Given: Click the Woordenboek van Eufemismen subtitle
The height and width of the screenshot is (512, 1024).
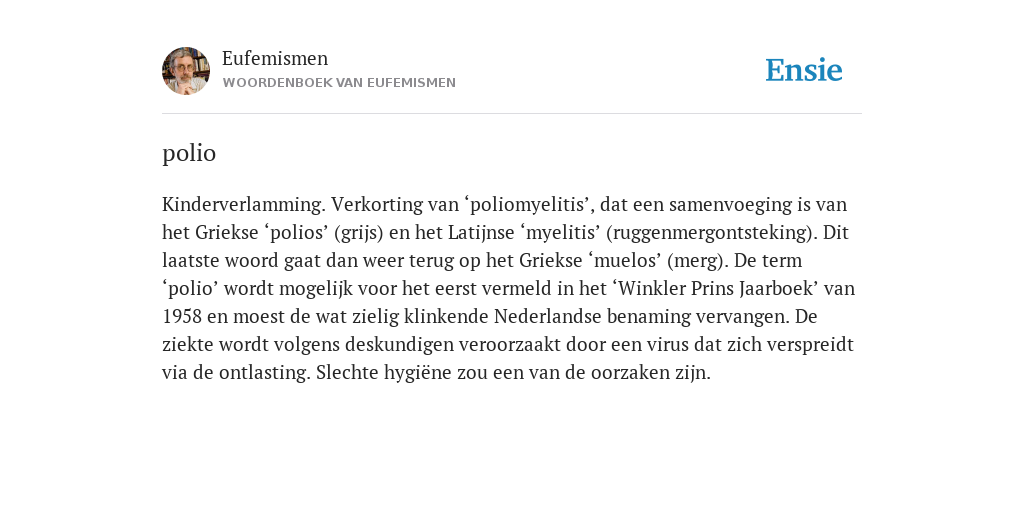Looking at the screenshot, I should point(339,83).
